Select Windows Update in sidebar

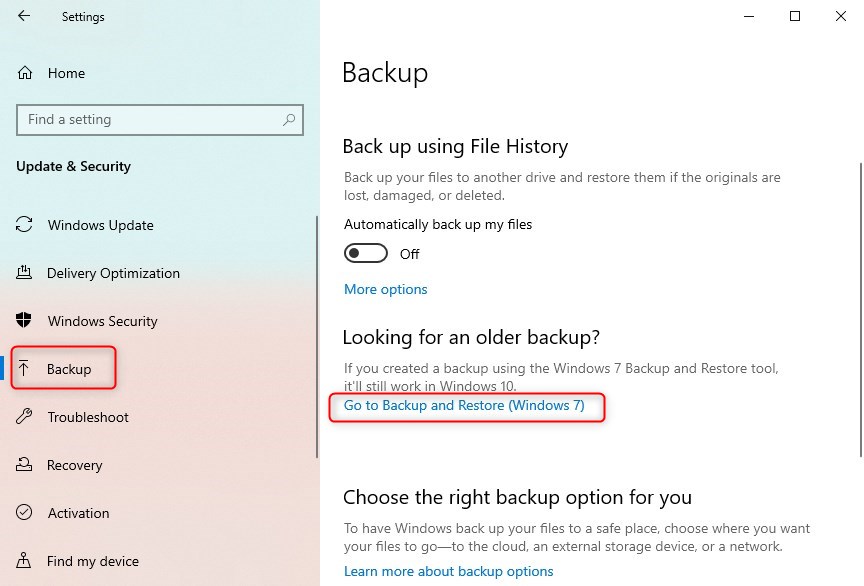tap(100, 225)
